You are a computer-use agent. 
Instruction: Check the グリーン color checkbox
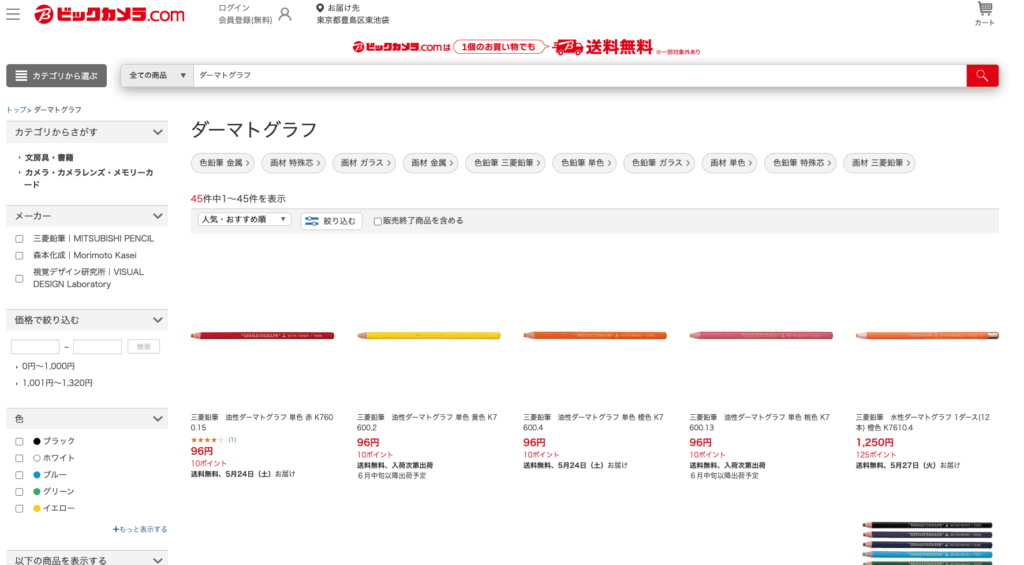(x=19, y=492)
